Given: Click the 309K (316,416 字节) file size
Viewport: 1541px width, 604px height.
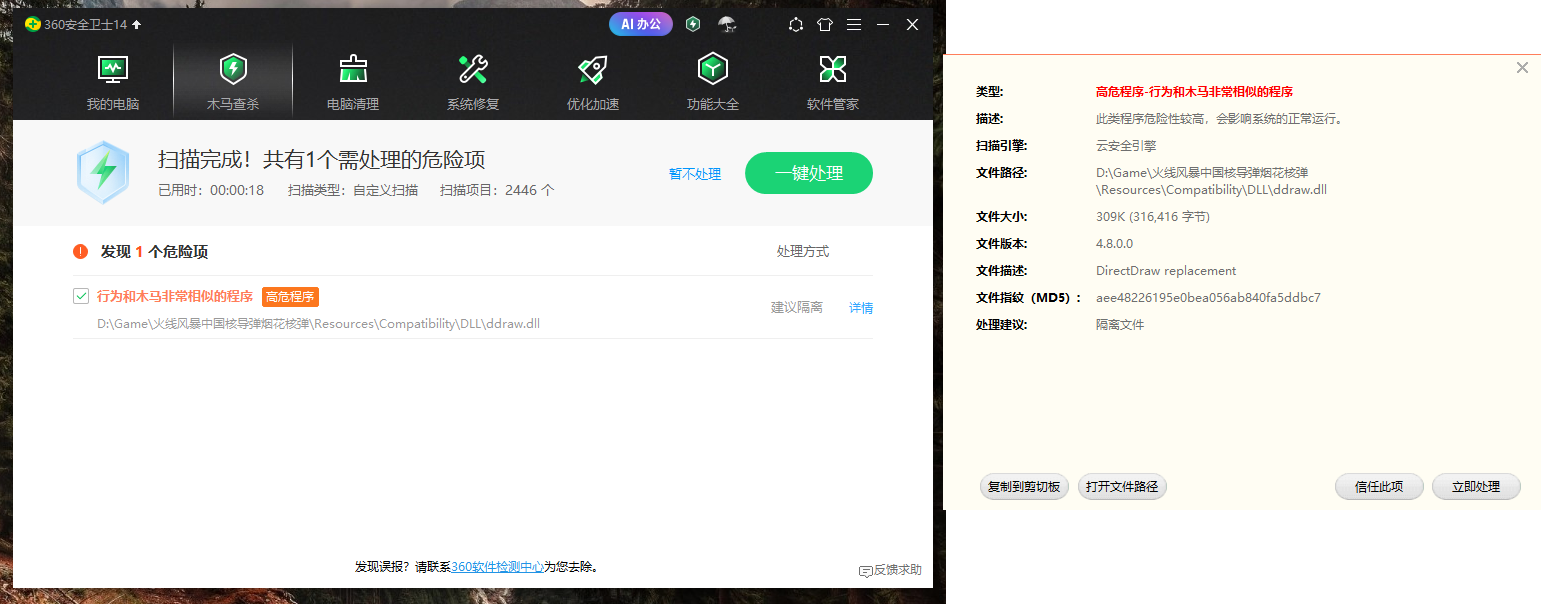Looking at the screenshot, I should 1153,217.
